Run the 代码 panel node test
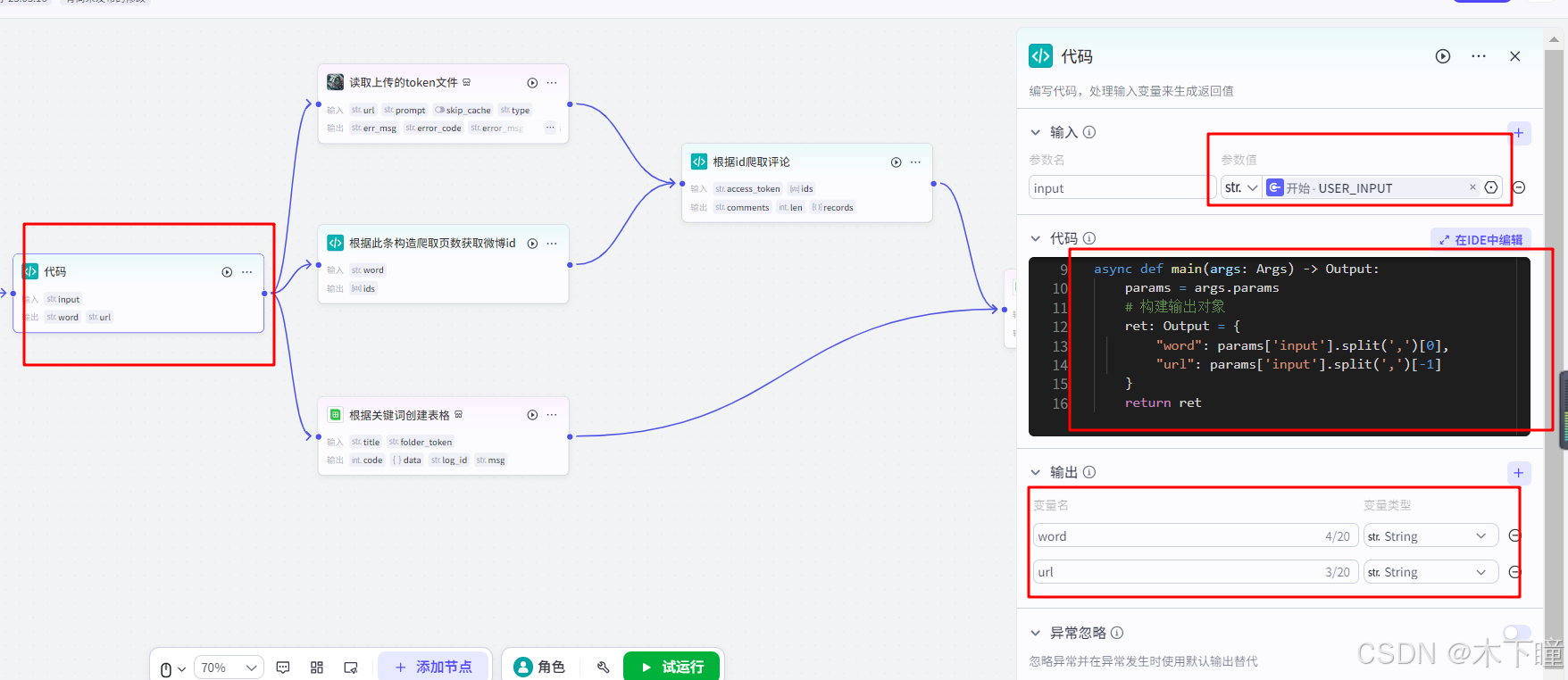The image size is (1568, 680). click(1443, 56)
